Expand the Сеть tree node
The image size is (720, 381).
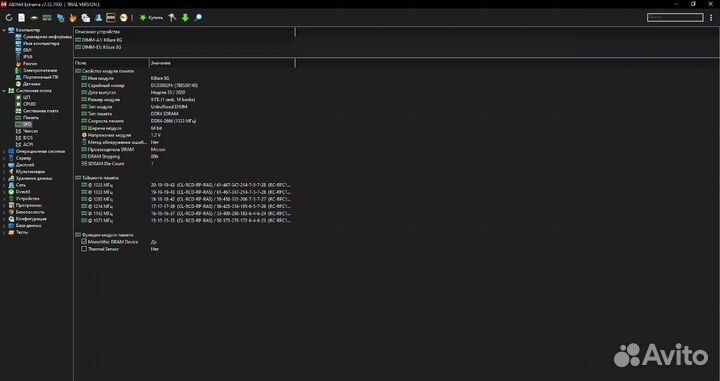click(5, 185)
